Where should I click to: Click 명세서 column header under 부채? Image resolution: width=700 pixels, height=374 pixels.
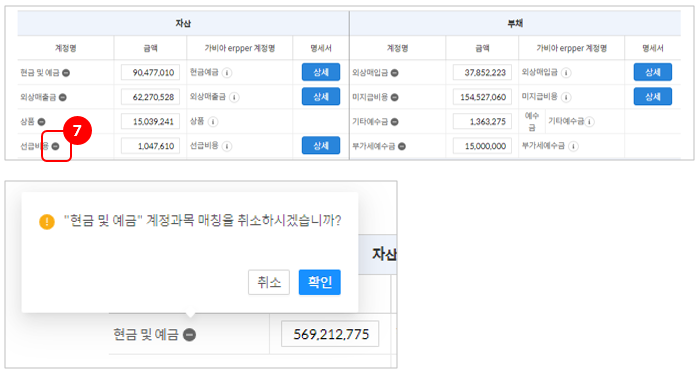[x=653, y=48]
